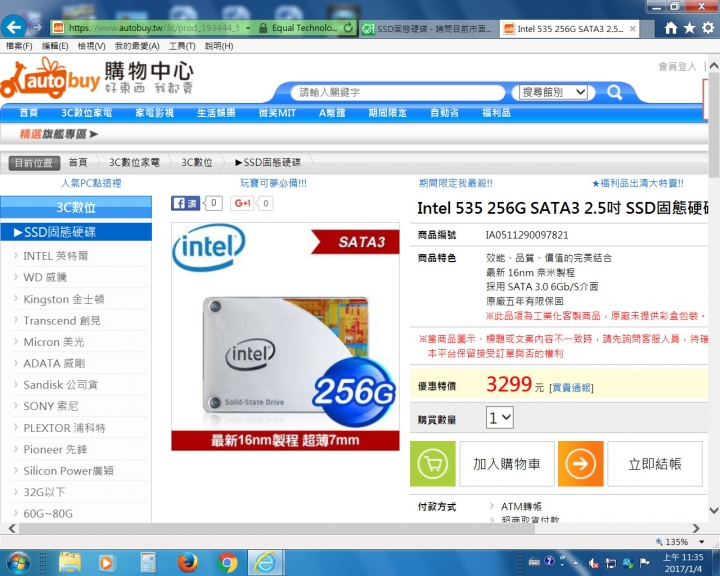Open zoom level 135% dropdown arrow
The image size is (720, 576).
click(702, 542)
